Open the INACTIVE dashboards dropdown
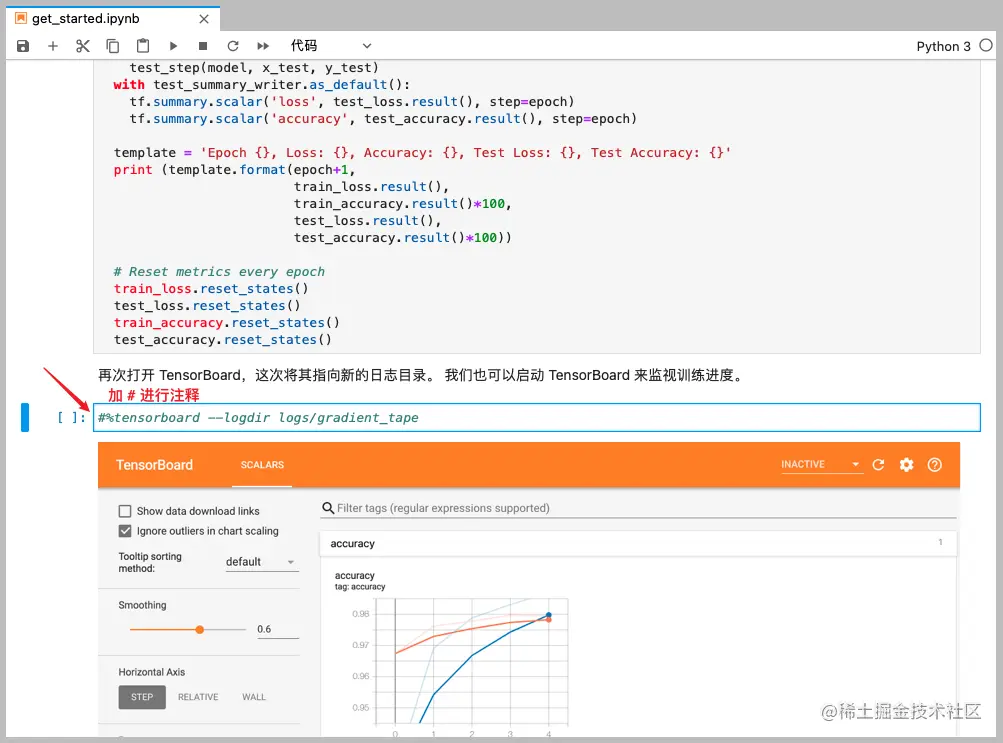 point(821,464)
